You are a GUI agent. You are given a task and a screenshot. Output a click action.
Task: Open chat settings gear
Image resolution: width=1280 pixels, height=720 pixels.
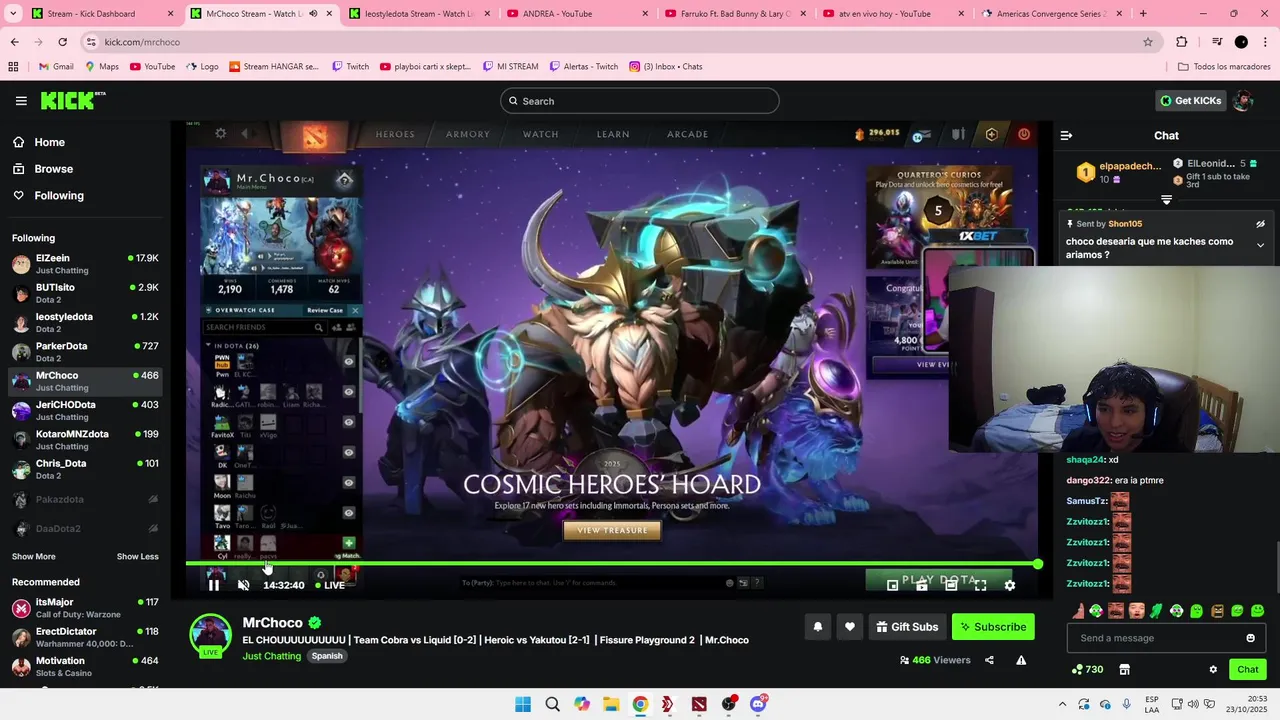(1213, 669)
